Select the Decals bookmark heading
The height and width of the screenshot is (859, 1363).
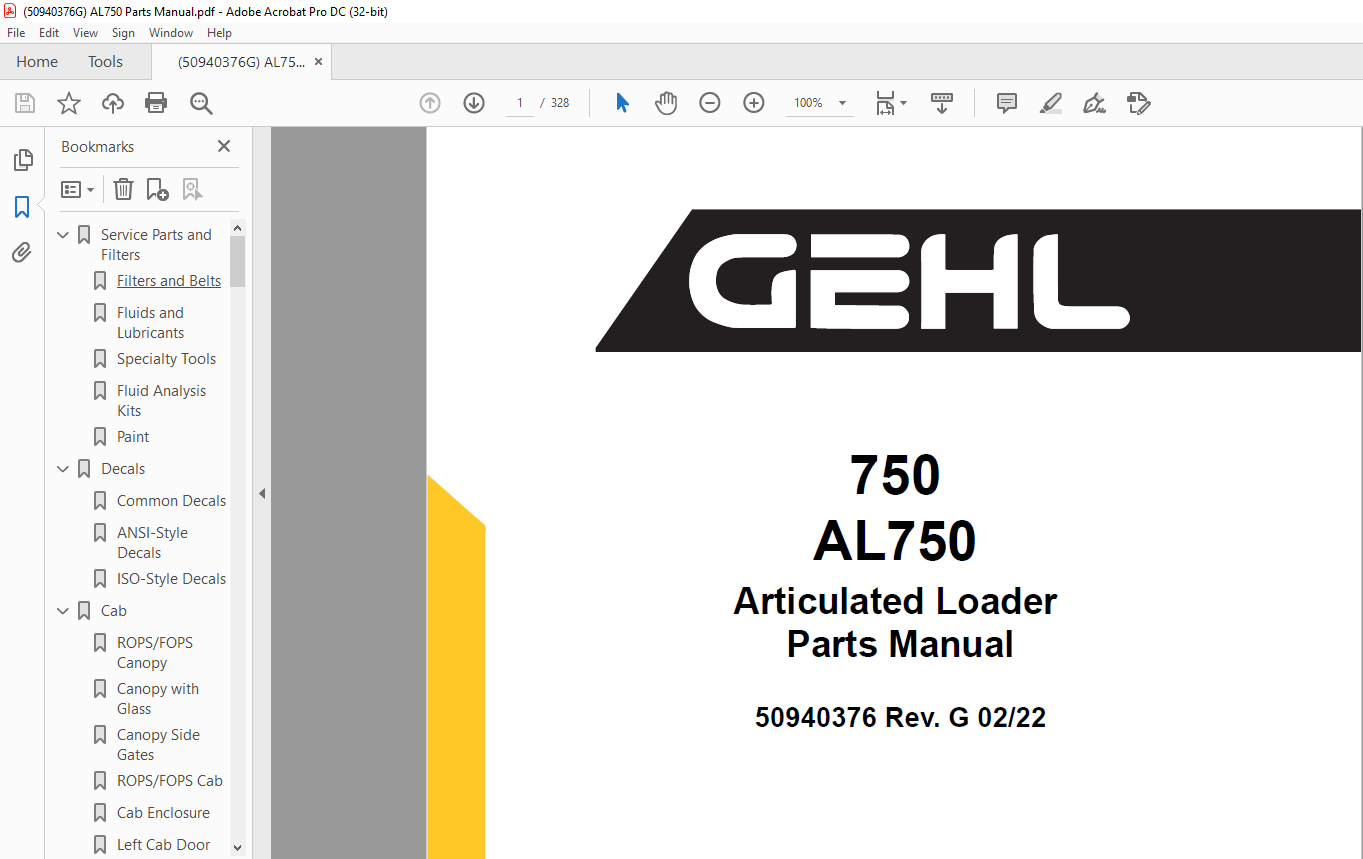(123, 469)
